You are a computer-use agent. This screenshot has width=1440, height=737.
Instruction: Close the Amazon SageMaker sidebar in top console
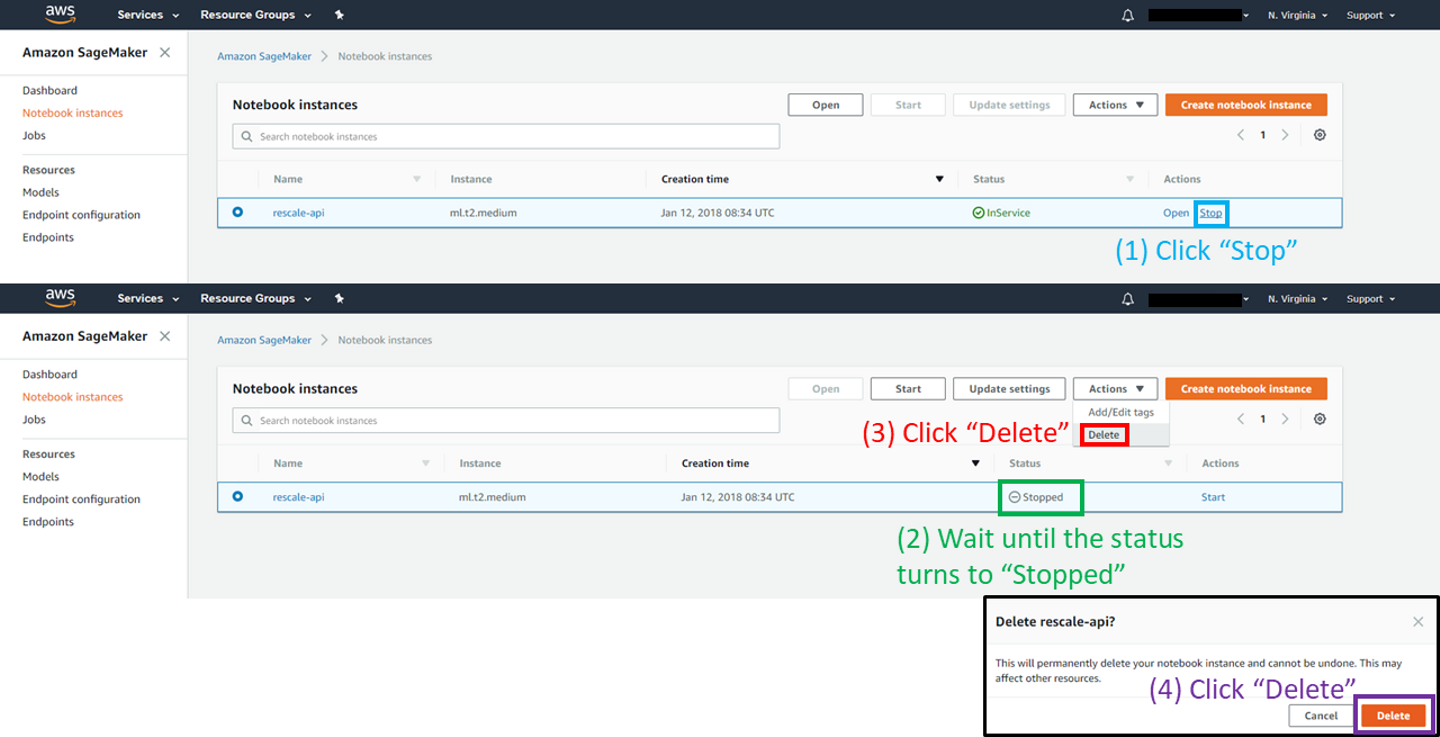click(165, 52)
